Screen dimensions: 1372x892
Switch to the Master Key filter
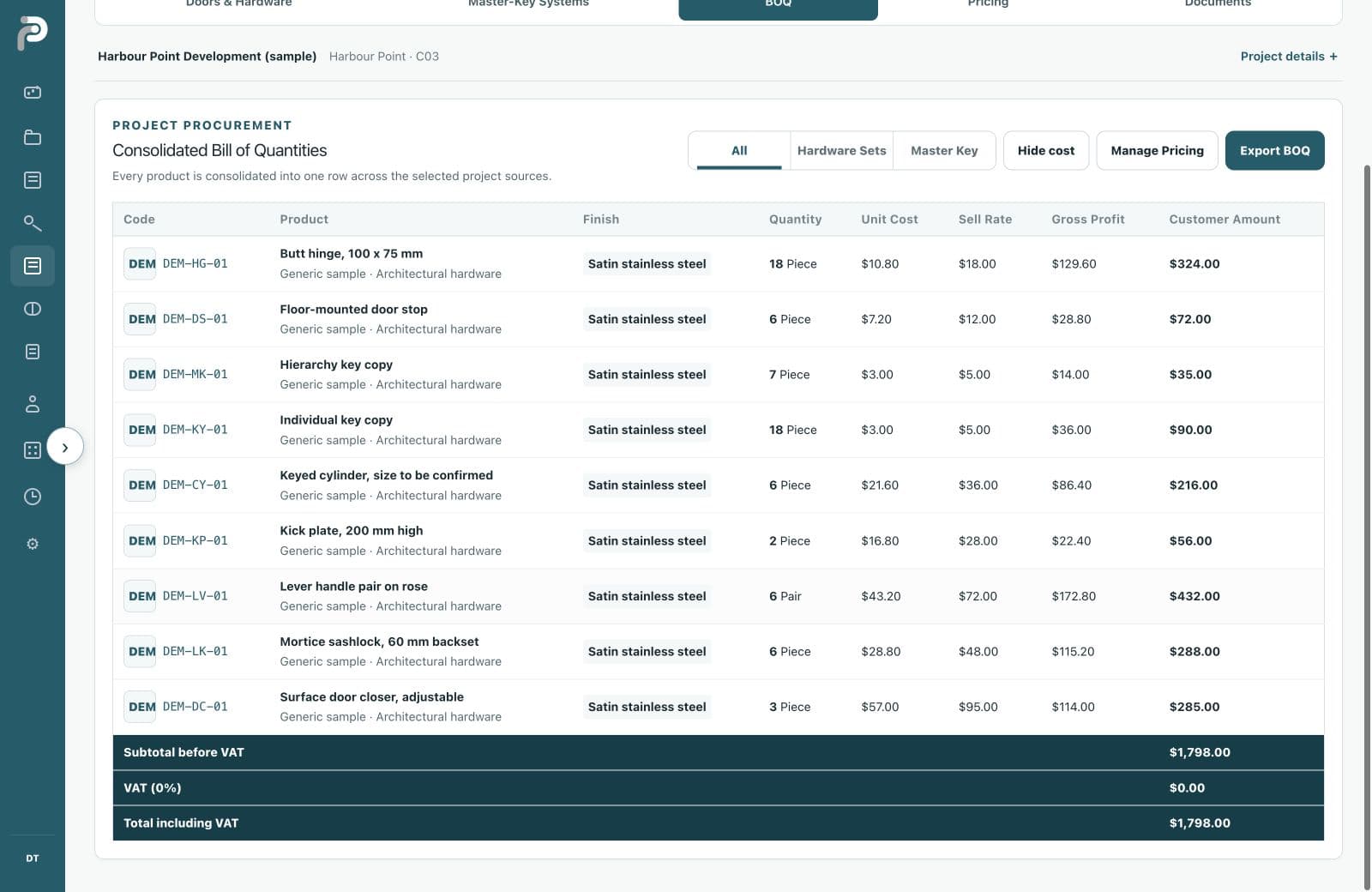(944, 151)
